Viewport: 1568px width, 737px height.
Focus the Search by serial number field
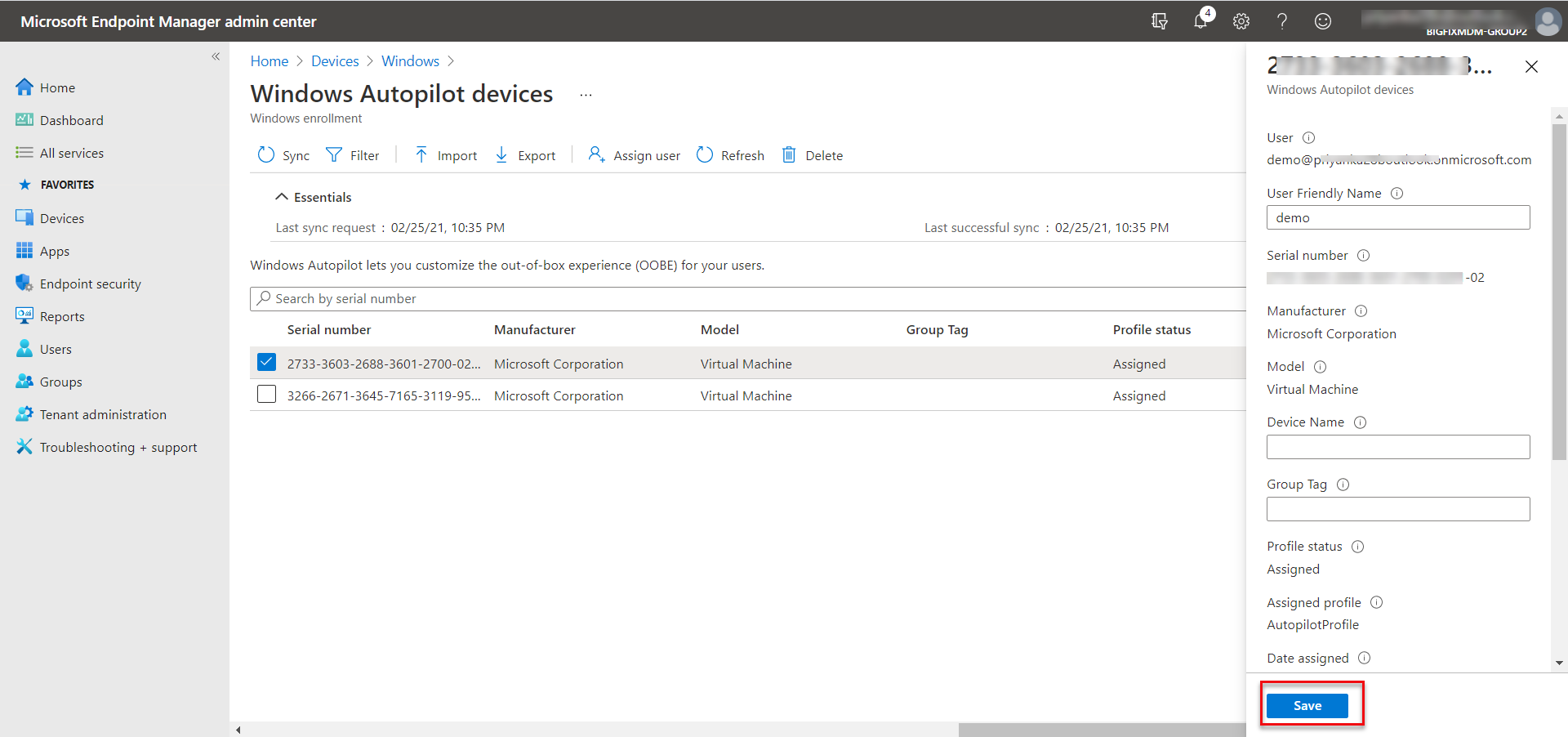747,299
